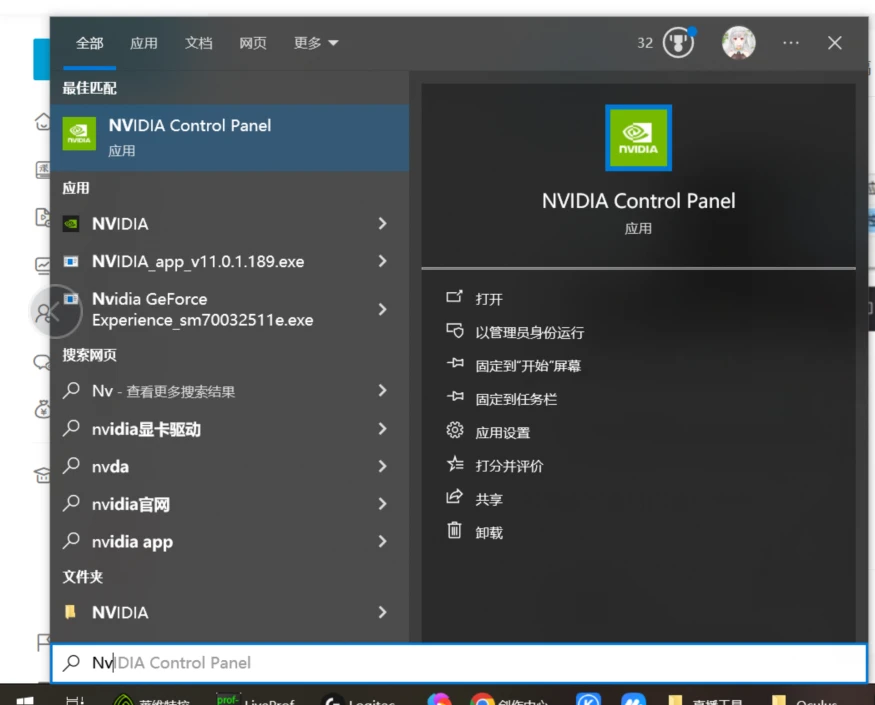Expand the nvda suggestion arrow
This screenshot has width=875, height=705.
click(x=382, y=466)
